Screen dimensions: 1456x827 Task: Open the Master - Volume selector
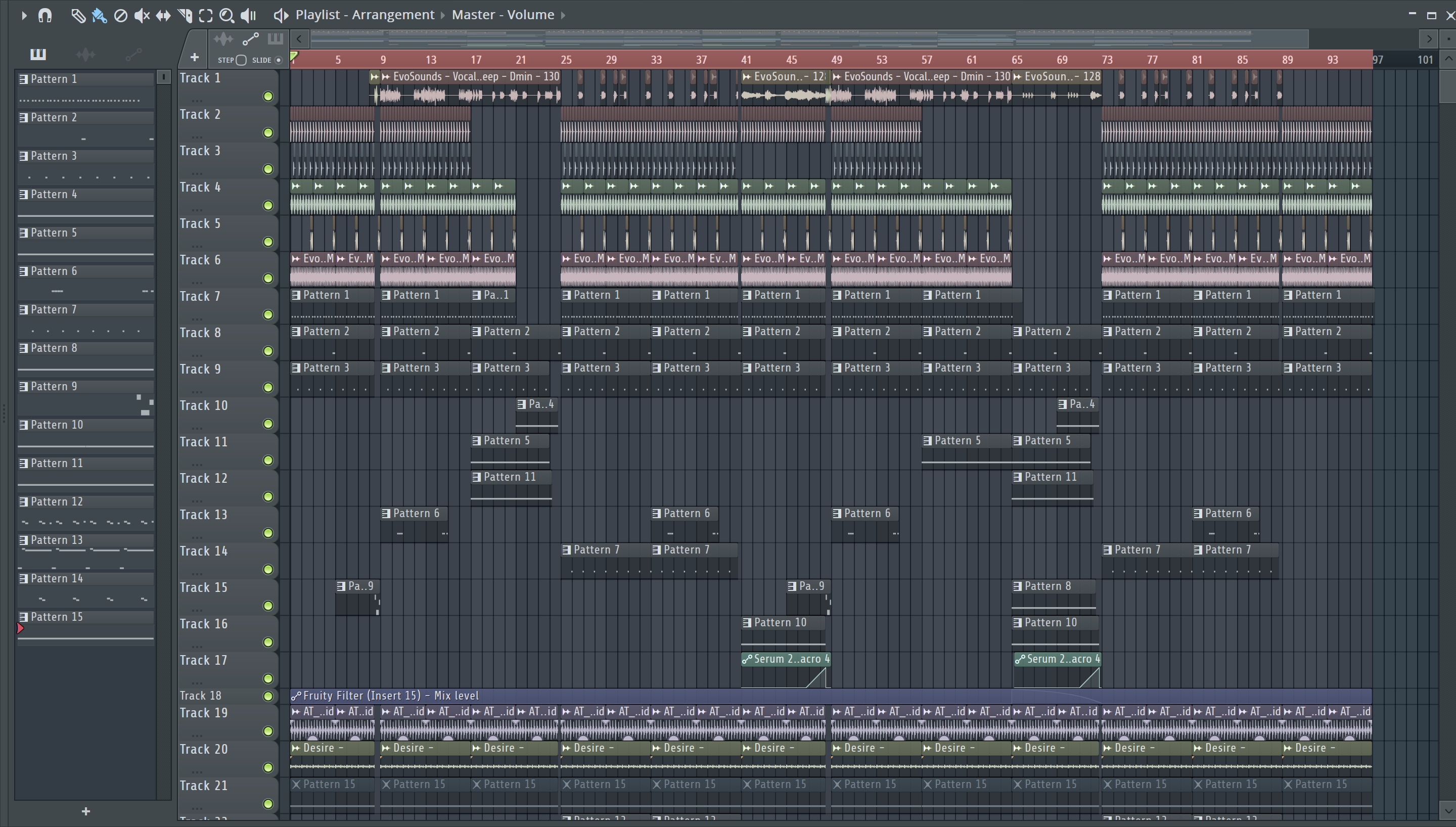point(503,15)
